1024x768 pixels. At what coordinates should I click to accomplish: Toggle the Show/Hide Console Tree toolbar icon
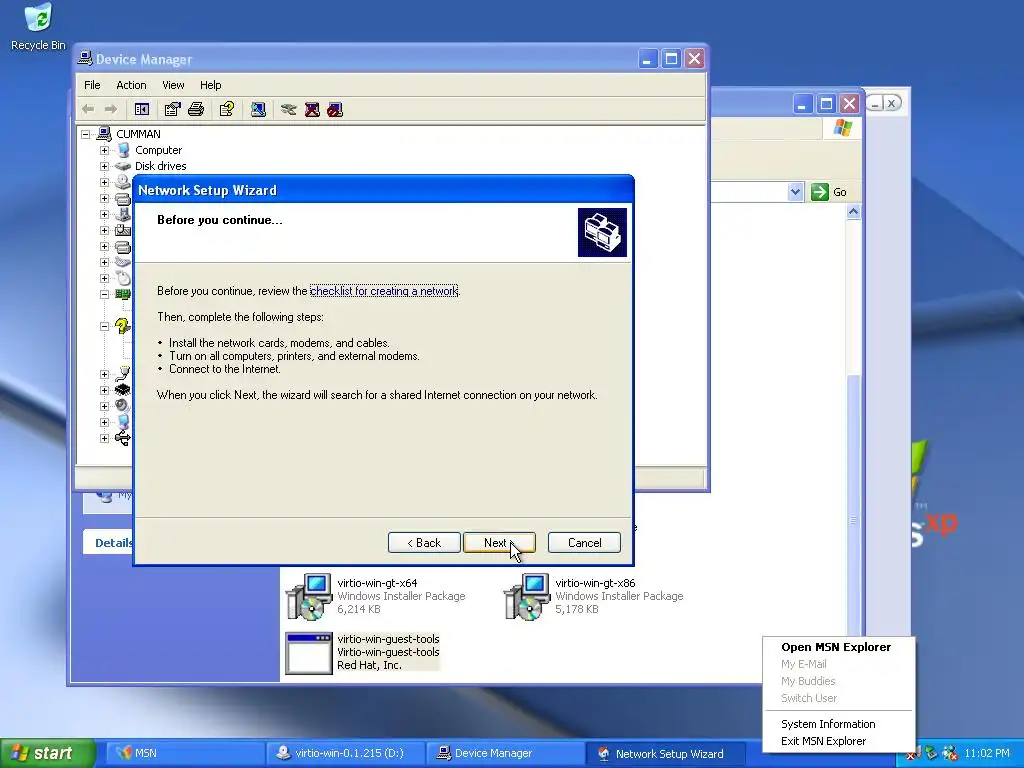tap(142, 109)
